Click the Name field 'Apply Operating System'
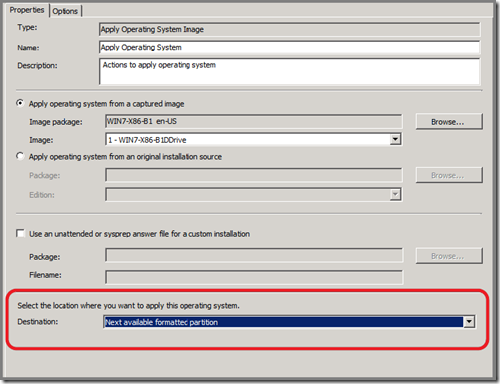This screenshot has height=384, width=500. [x=289, y=47]
